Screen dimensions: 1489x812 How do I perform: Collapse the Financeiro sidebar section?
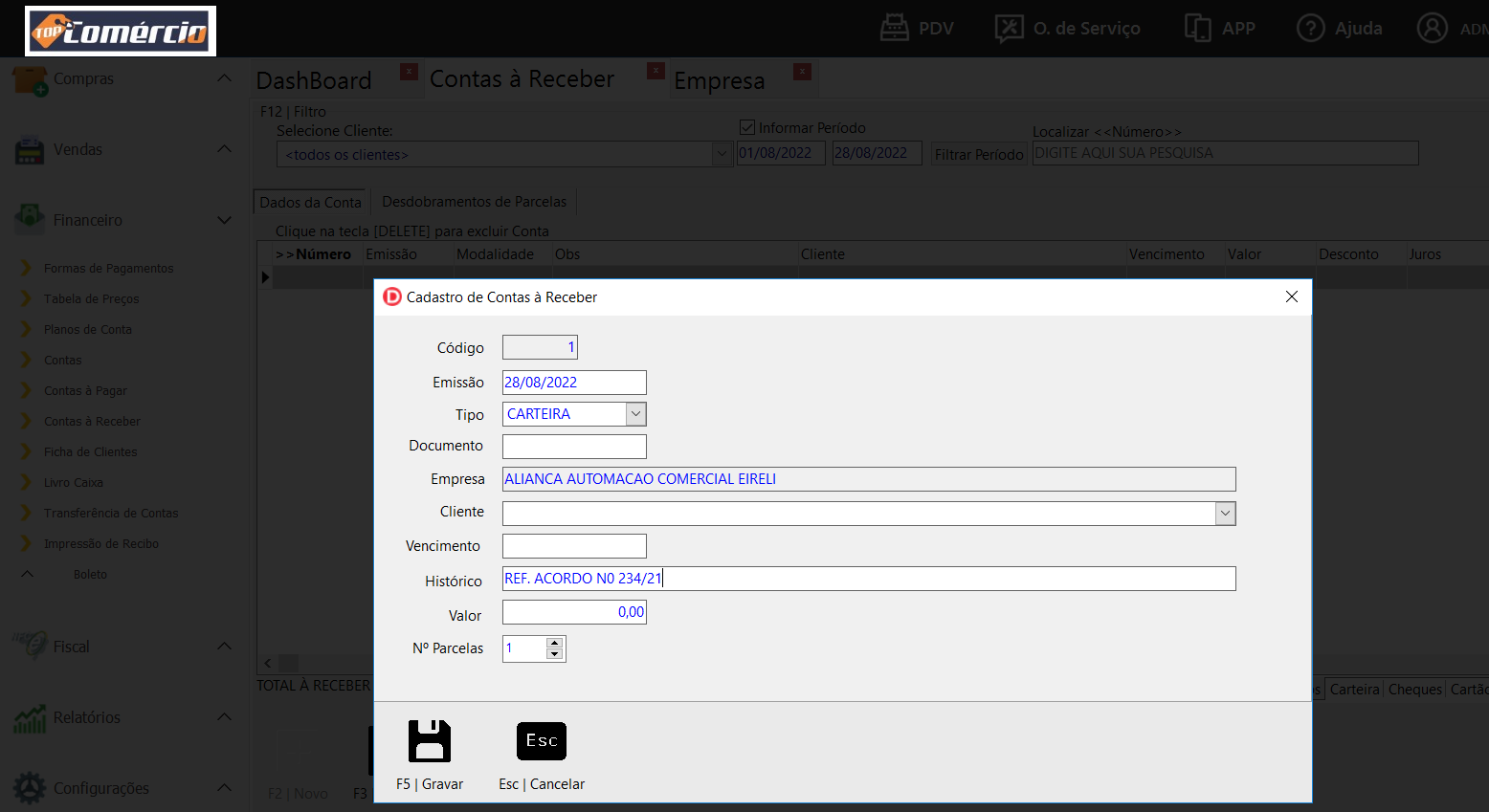point(224,220)
